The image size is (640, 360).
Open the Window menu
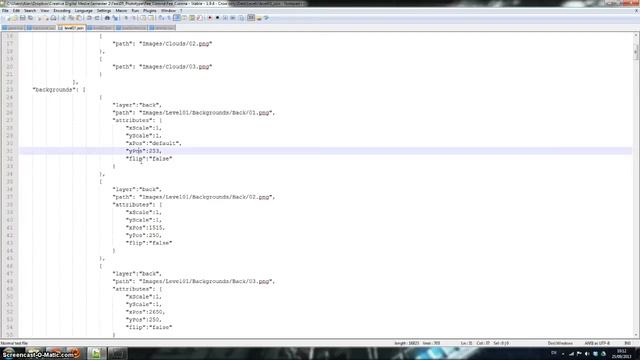pos(168,11)
